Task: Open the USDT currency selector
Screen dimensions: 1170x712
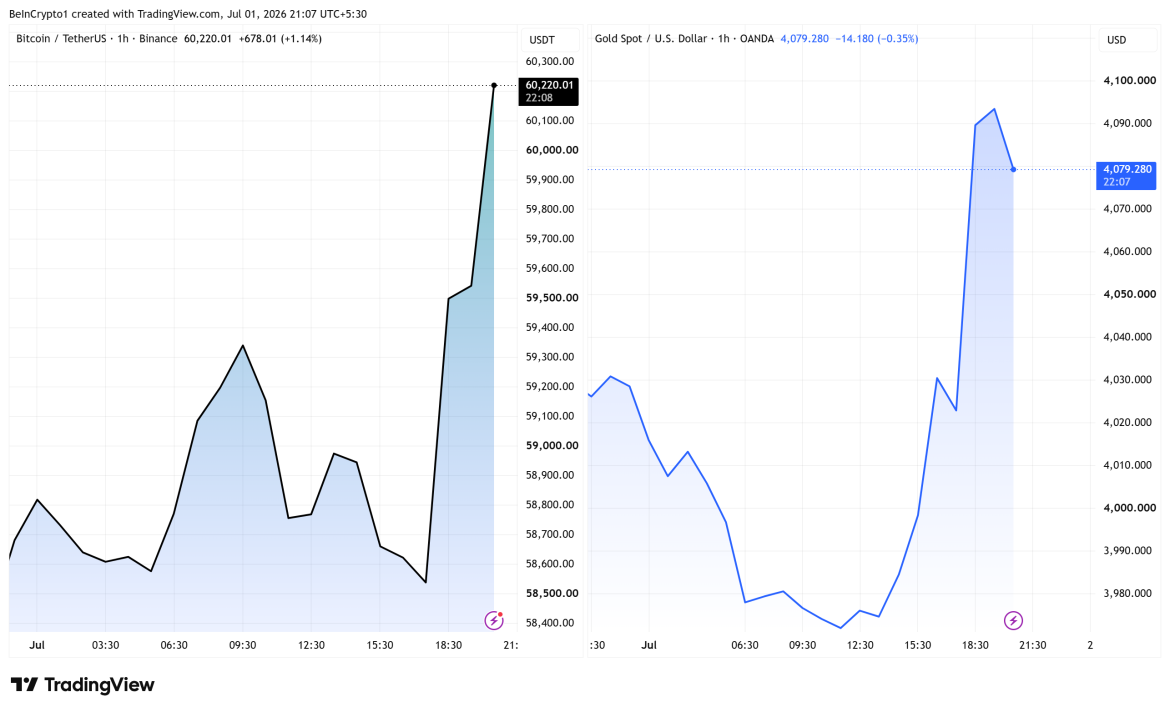Action: pyautogui.click(x=548, y=40)
